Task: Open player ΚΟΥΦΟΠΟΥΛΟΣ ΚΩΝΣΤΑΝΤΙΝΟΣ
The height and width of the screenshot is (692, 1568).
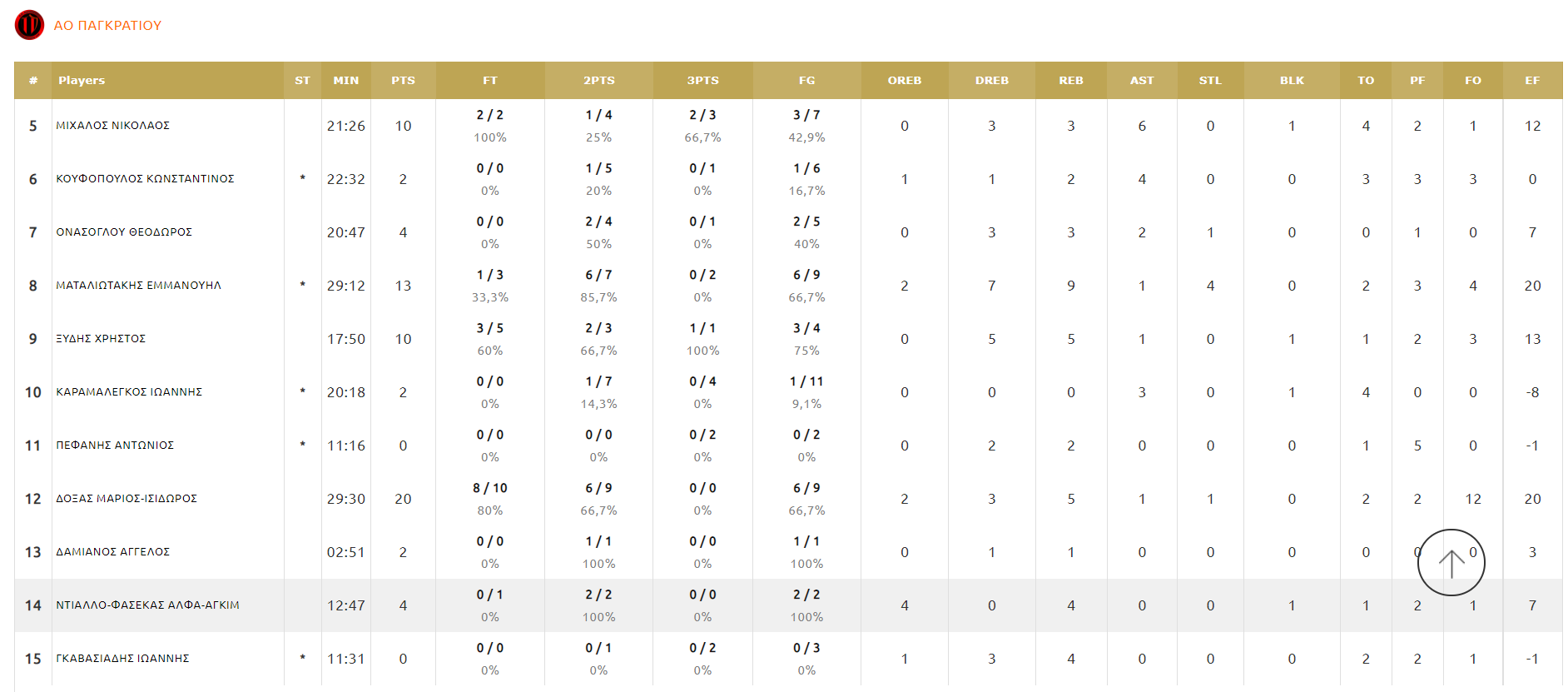Action: point(145,179)
